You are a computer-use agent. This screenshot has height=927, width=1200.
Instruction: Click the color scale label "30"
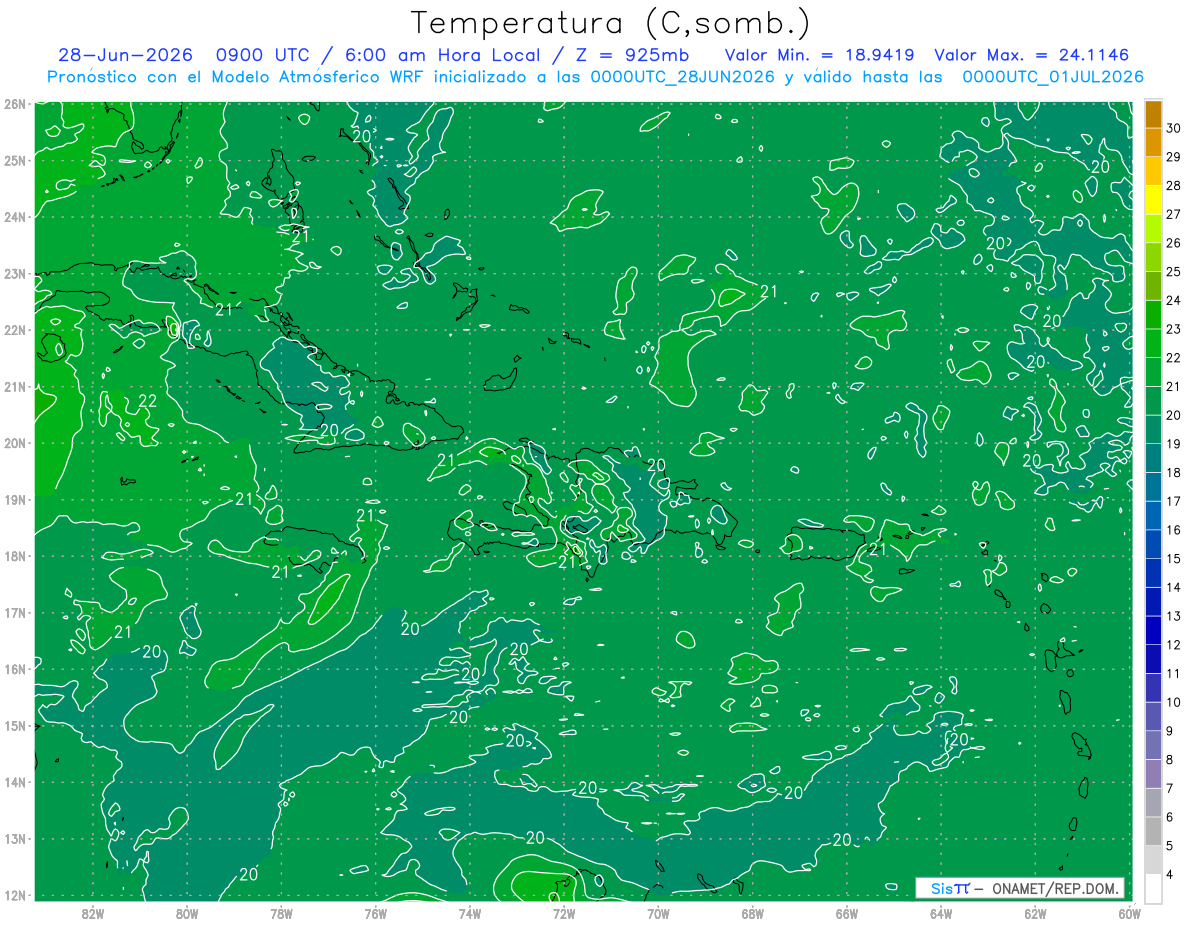(1174, 129)
